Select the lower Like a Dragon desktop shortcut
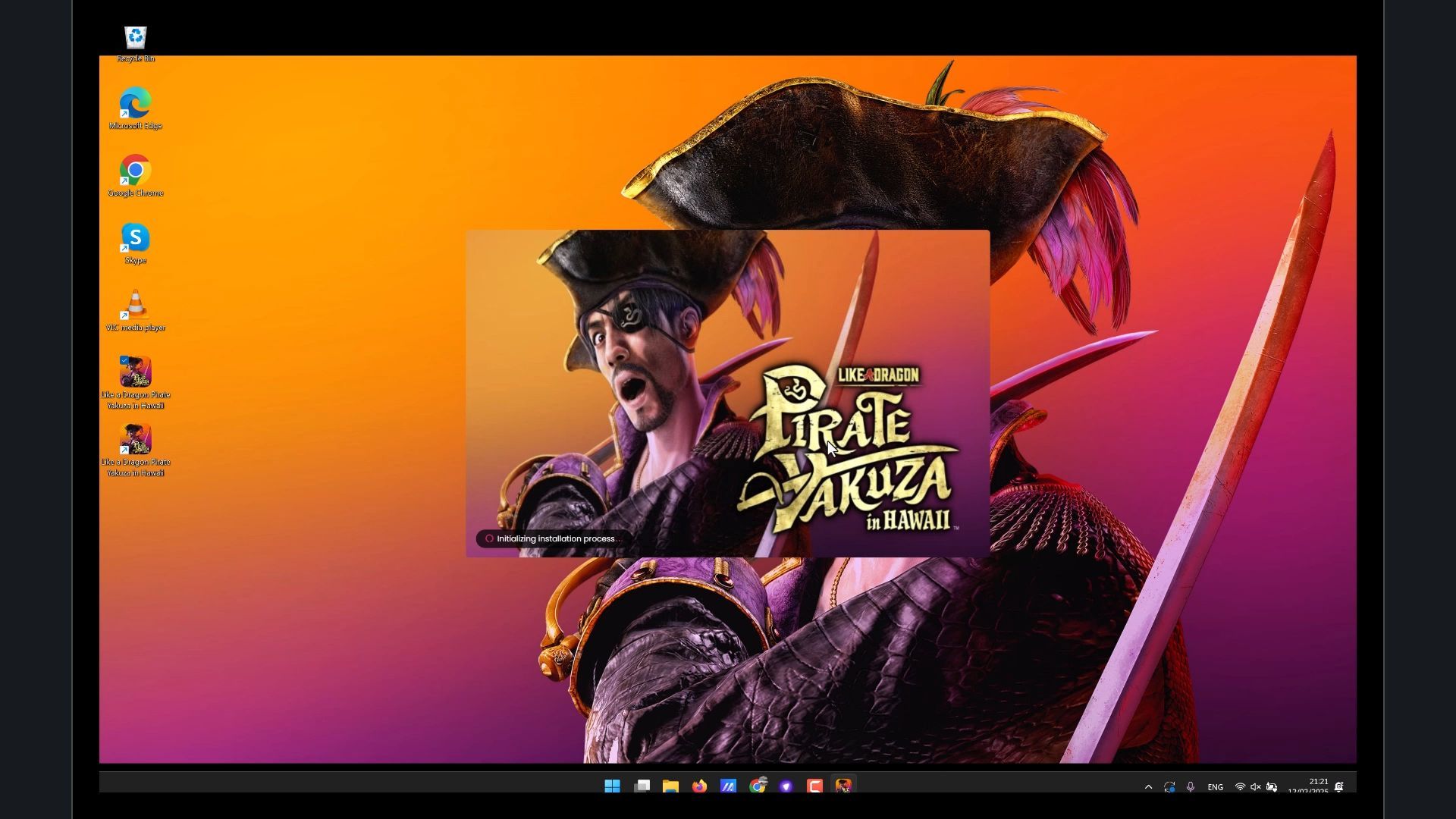The width and height of the screenshot is (1456, 819). pyautogui.click(x=136, y=450)
